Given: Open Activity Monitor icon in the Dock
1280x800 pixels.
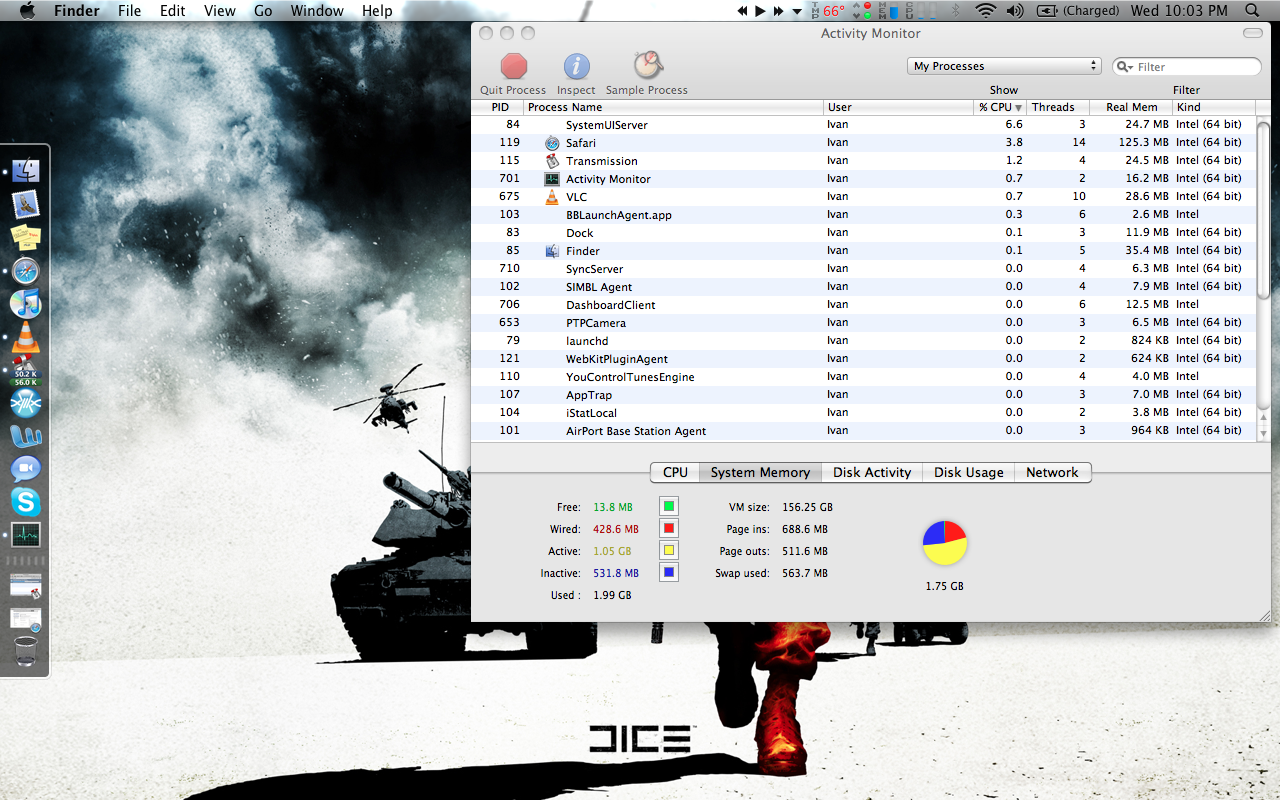Looking at the screenshot, I should (x=26, y=534).
